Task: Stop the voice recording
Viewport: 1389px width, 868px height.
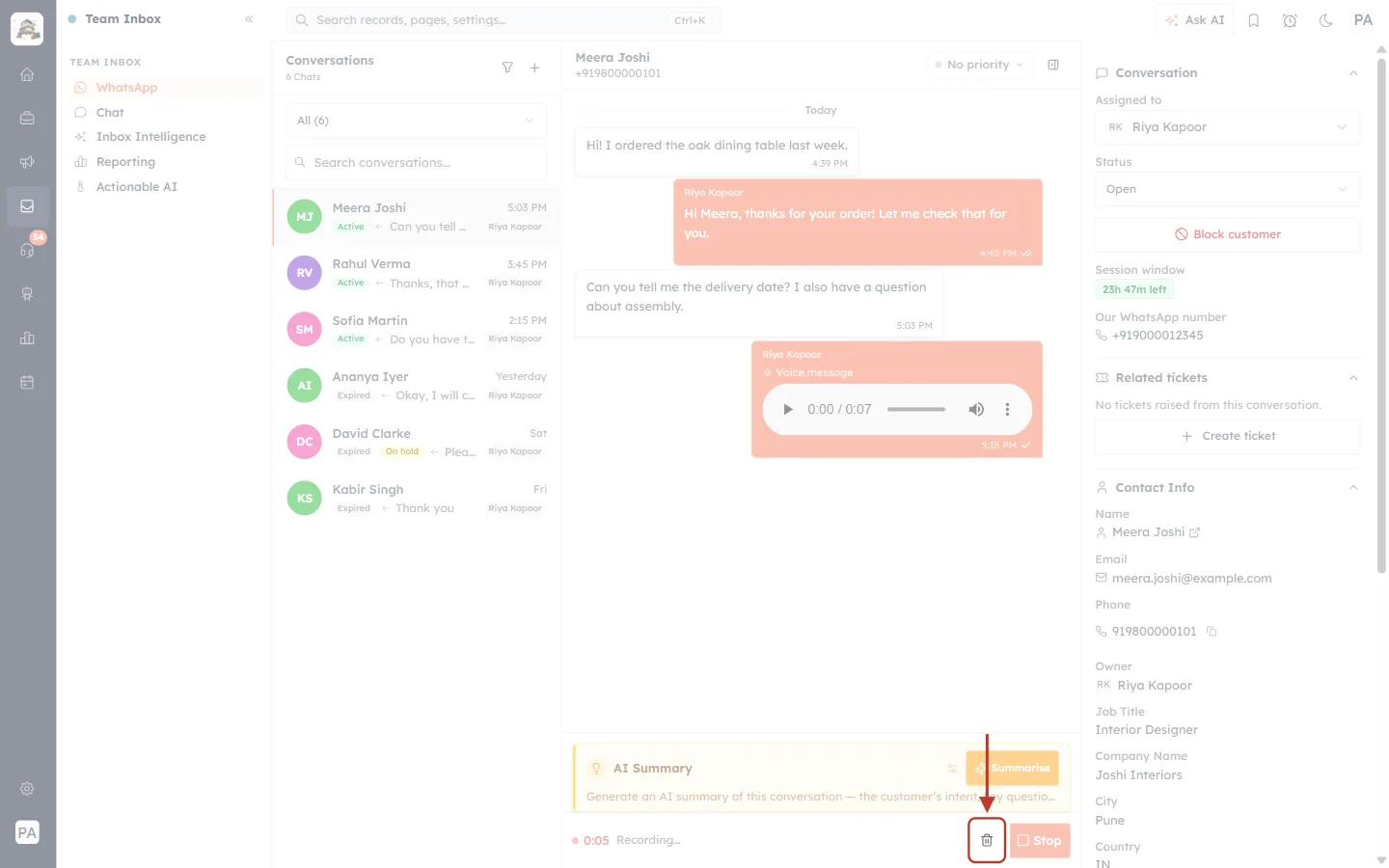Action: [1040, 840]
